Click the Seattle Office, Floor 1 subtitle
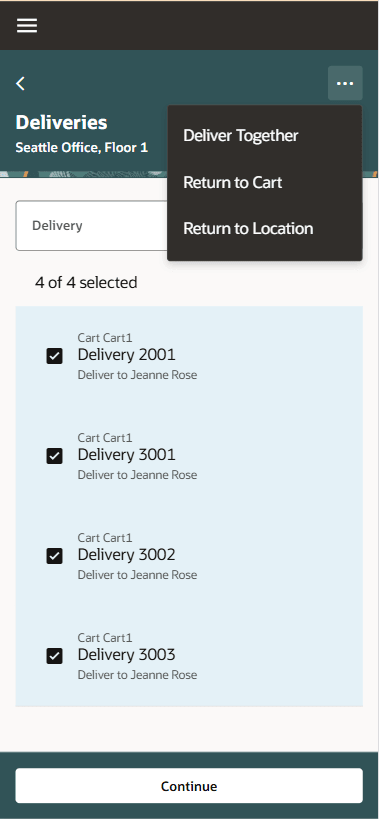 (82, 148)
